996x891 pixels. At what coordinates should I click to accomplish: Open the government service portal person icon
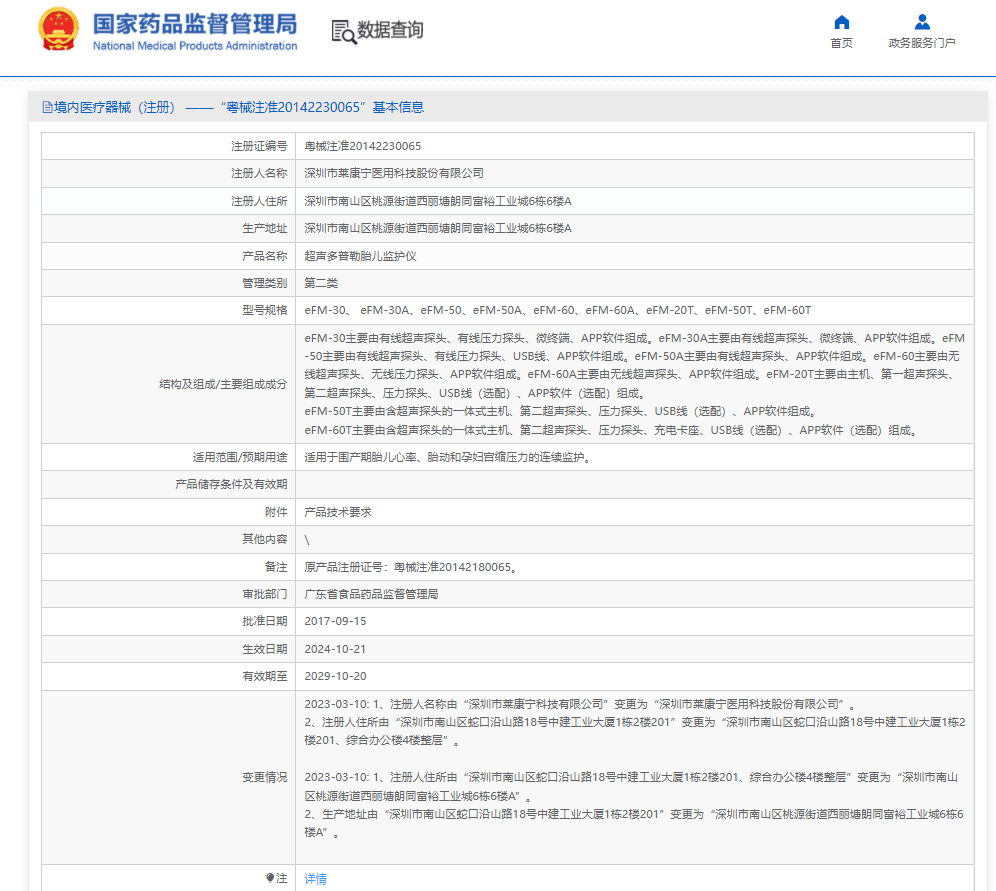(922, 22)
